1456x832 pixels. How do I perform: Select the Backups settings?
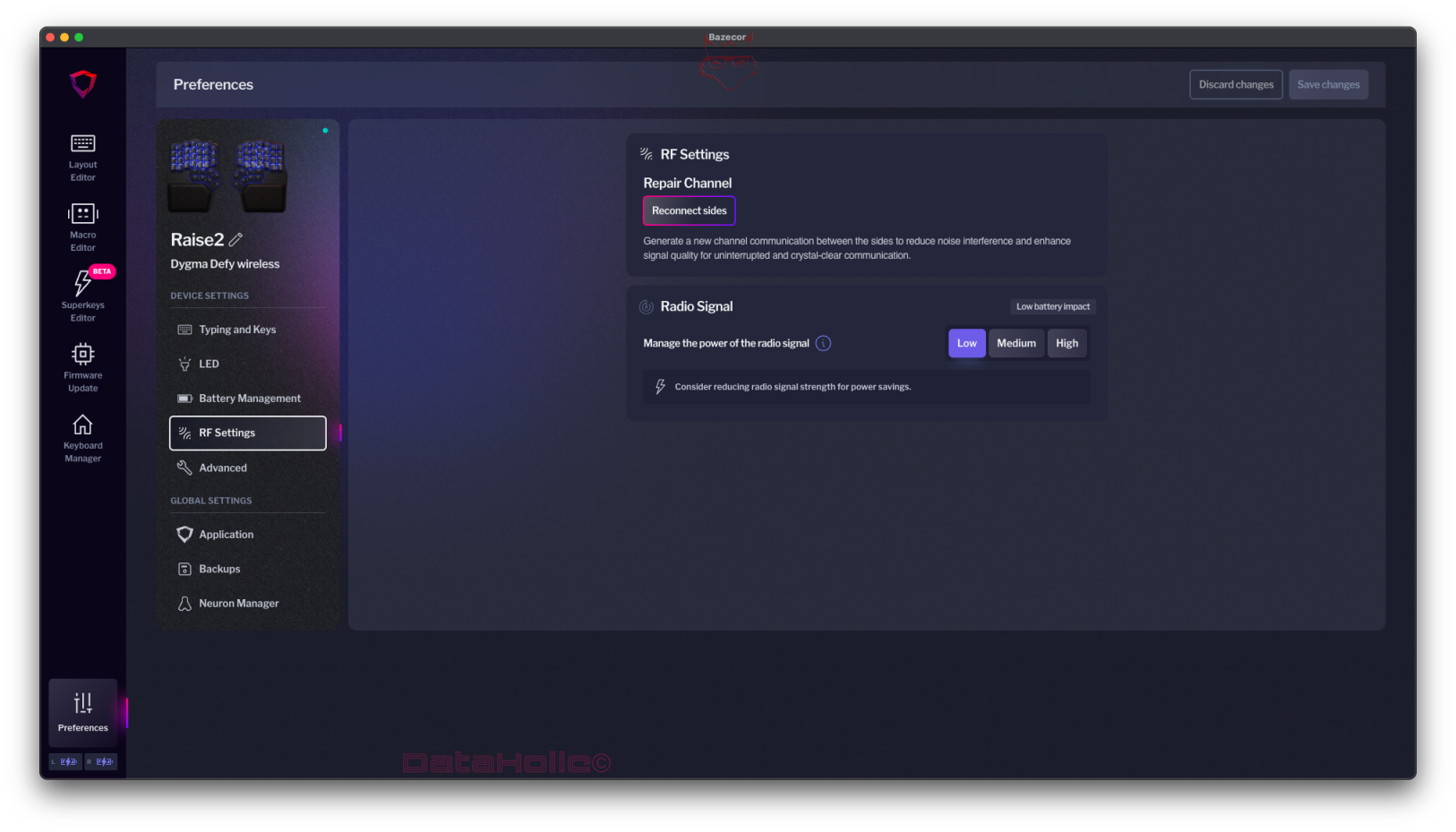(219, 569)
